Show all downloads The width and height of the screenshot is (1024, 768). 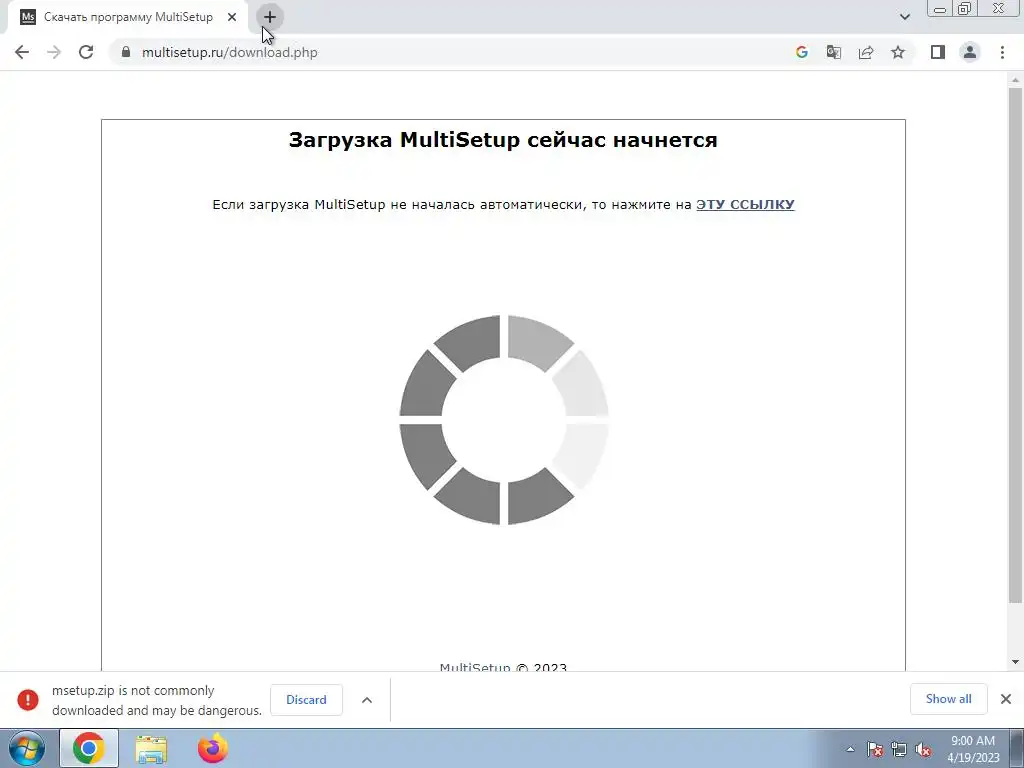[948, 699]
